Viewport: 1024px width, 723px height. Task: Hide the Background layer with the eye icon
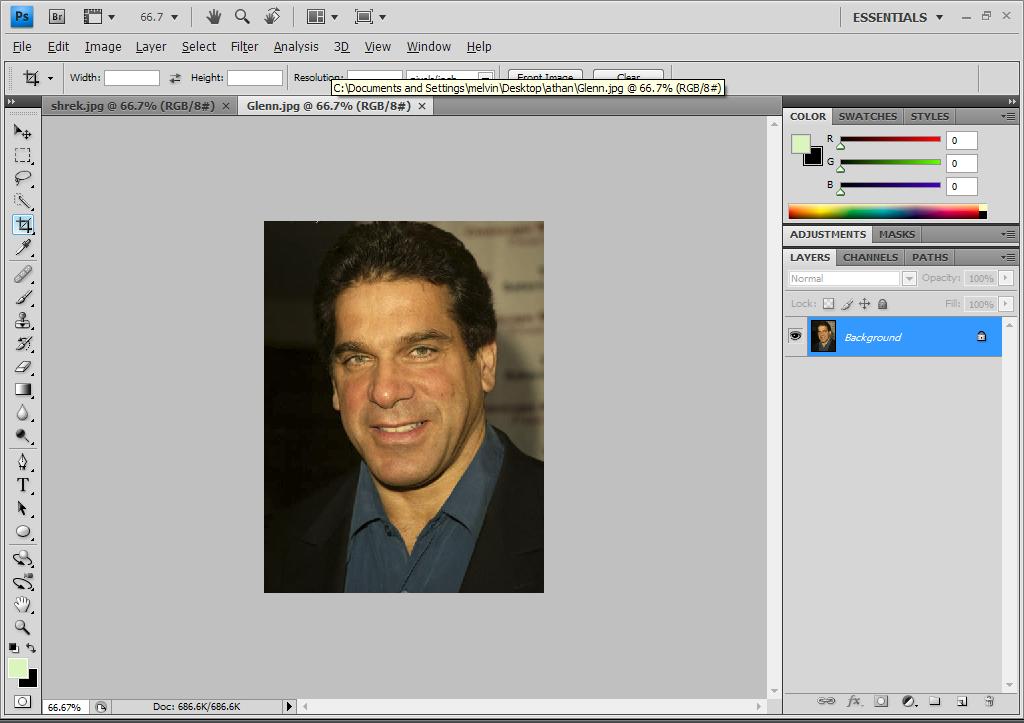pyautogui.click(x=795, y=336)
